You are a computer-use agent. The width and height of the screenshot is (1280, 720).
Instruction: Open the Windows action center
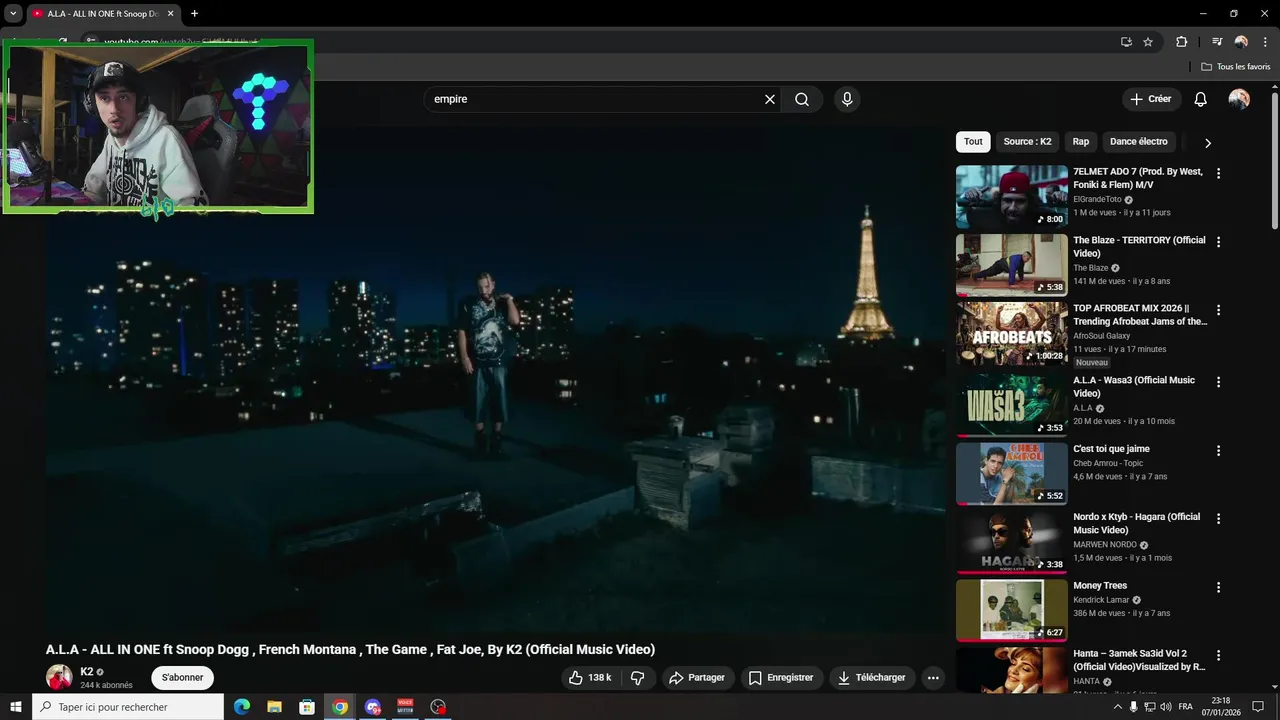coord(1259,707)
